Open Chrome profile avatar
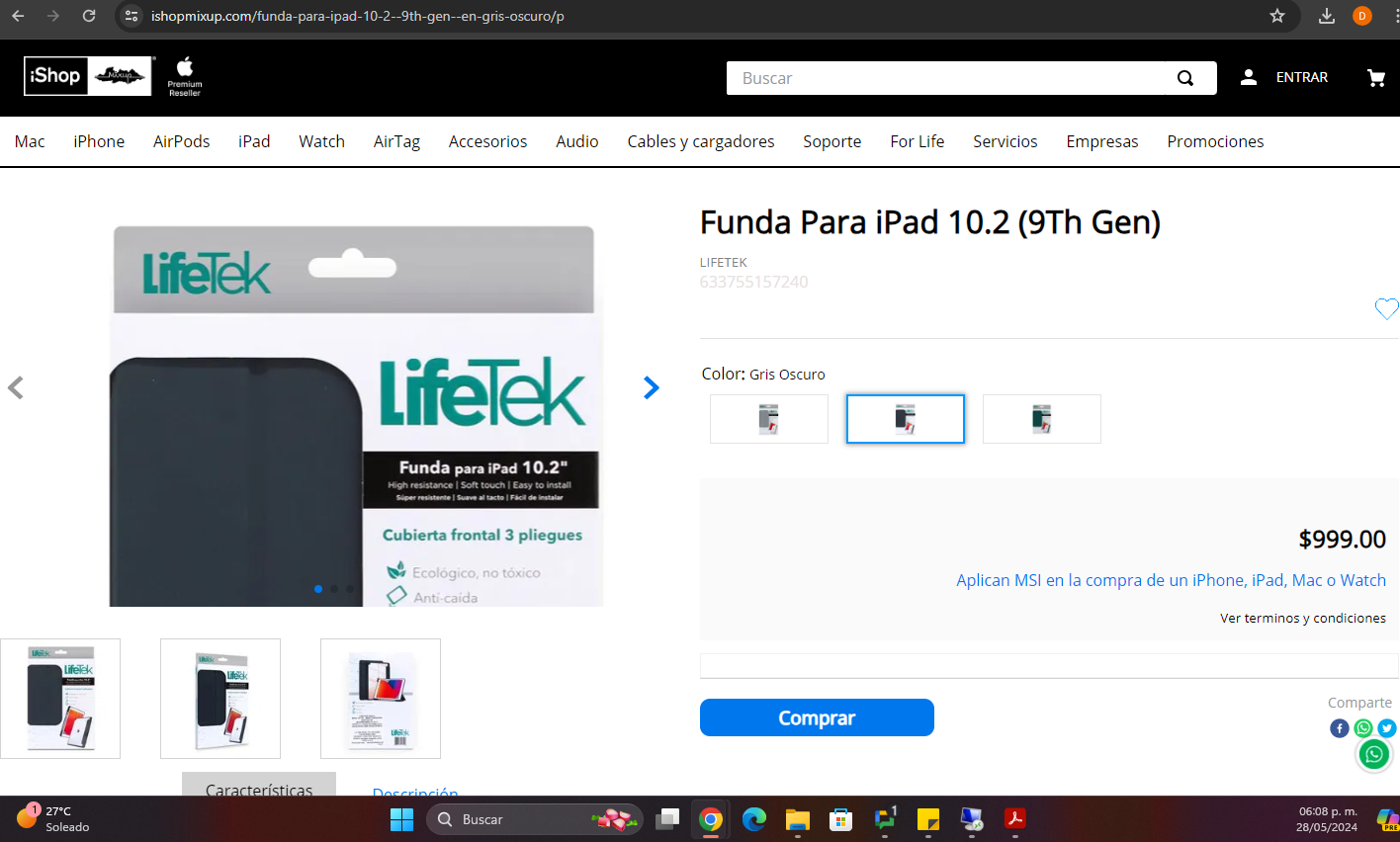 1362,16
